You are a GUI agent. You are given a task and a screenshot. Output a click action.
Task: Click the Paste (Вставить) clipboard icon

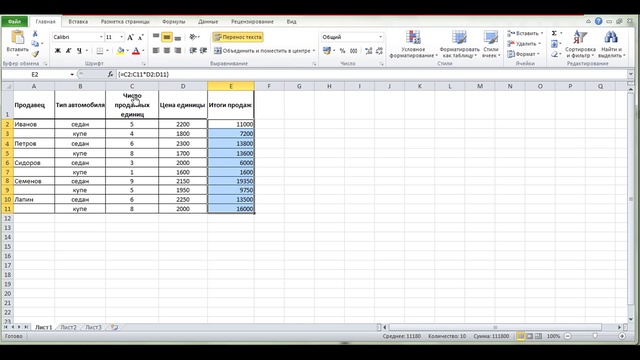click(18, 38)
